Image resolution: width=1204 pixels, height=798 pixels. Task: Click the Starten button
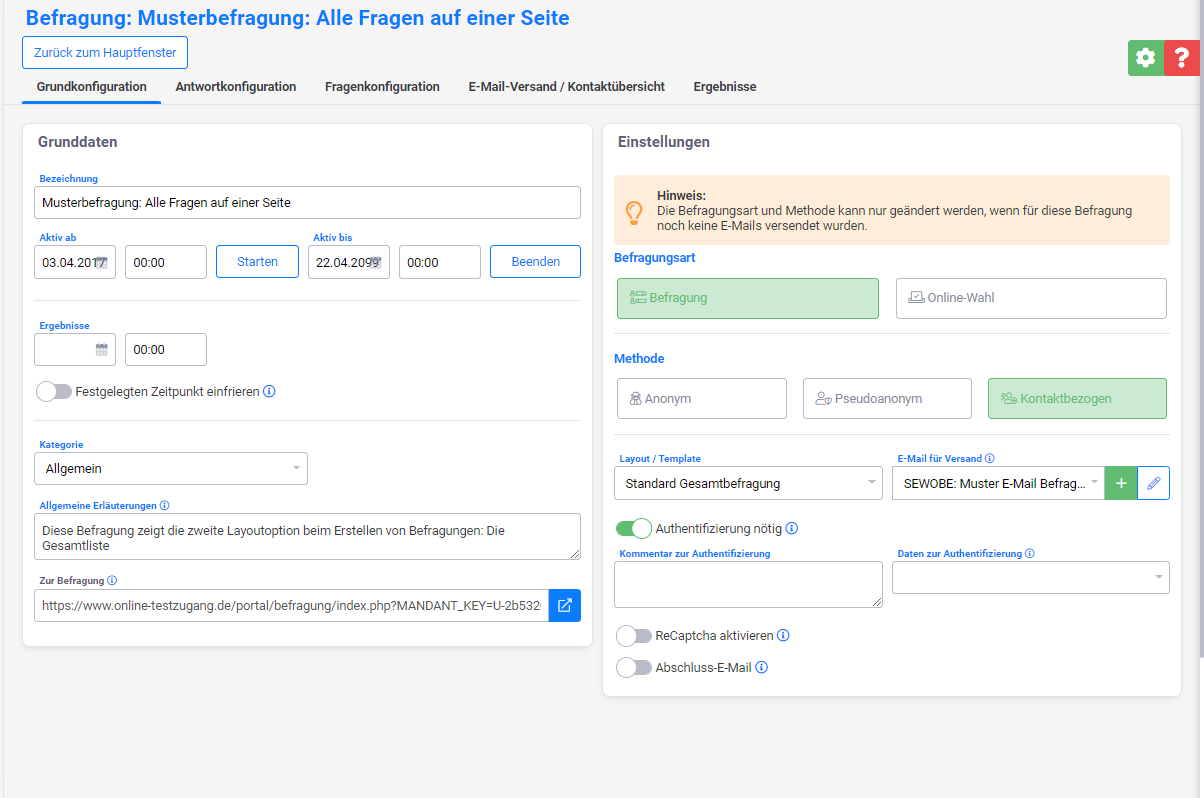257,261
